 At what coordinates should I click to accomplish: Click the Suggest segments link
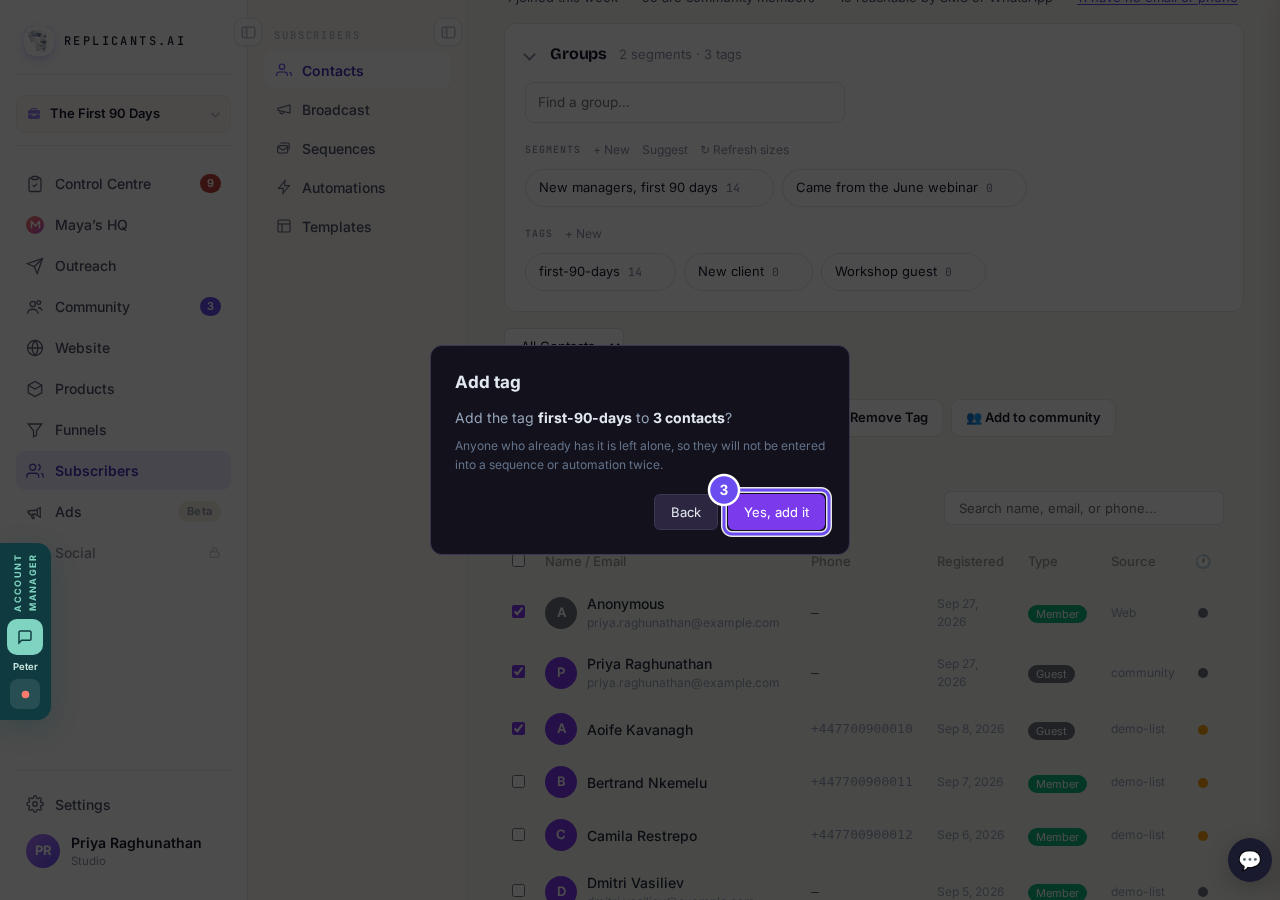click(x=665, y=150)
